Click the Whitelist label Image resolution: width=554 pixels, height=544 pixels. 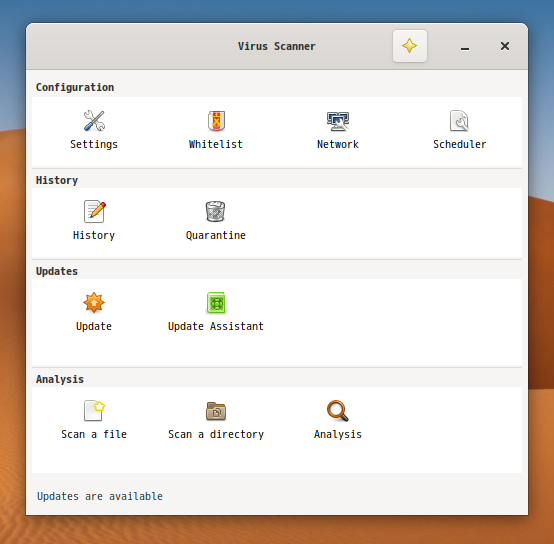click(x=216, y=144)
